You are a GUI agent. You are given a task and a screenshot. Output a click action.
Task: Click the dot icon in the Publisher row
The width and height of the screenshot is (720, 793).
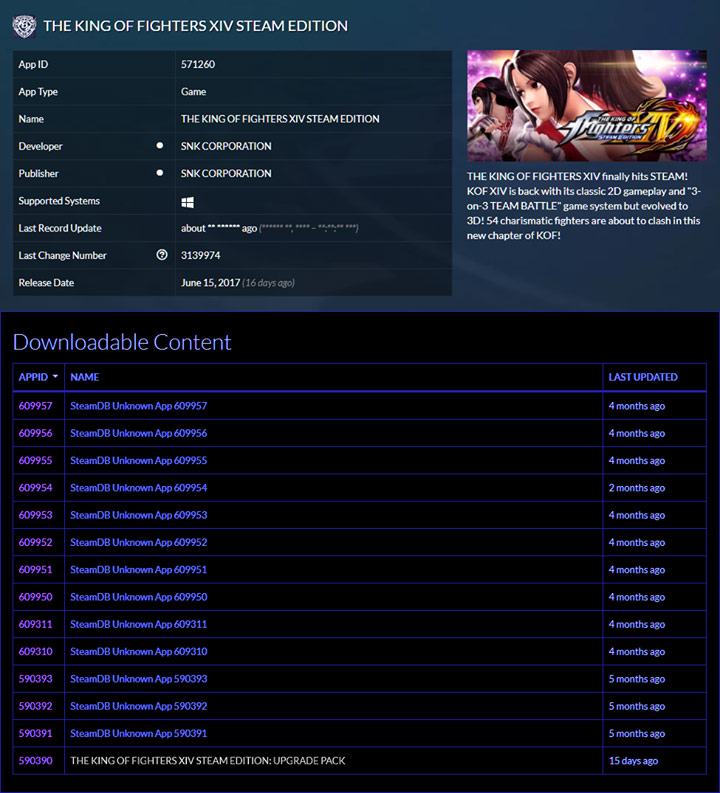pyautogui.click(x=160, y=173)
